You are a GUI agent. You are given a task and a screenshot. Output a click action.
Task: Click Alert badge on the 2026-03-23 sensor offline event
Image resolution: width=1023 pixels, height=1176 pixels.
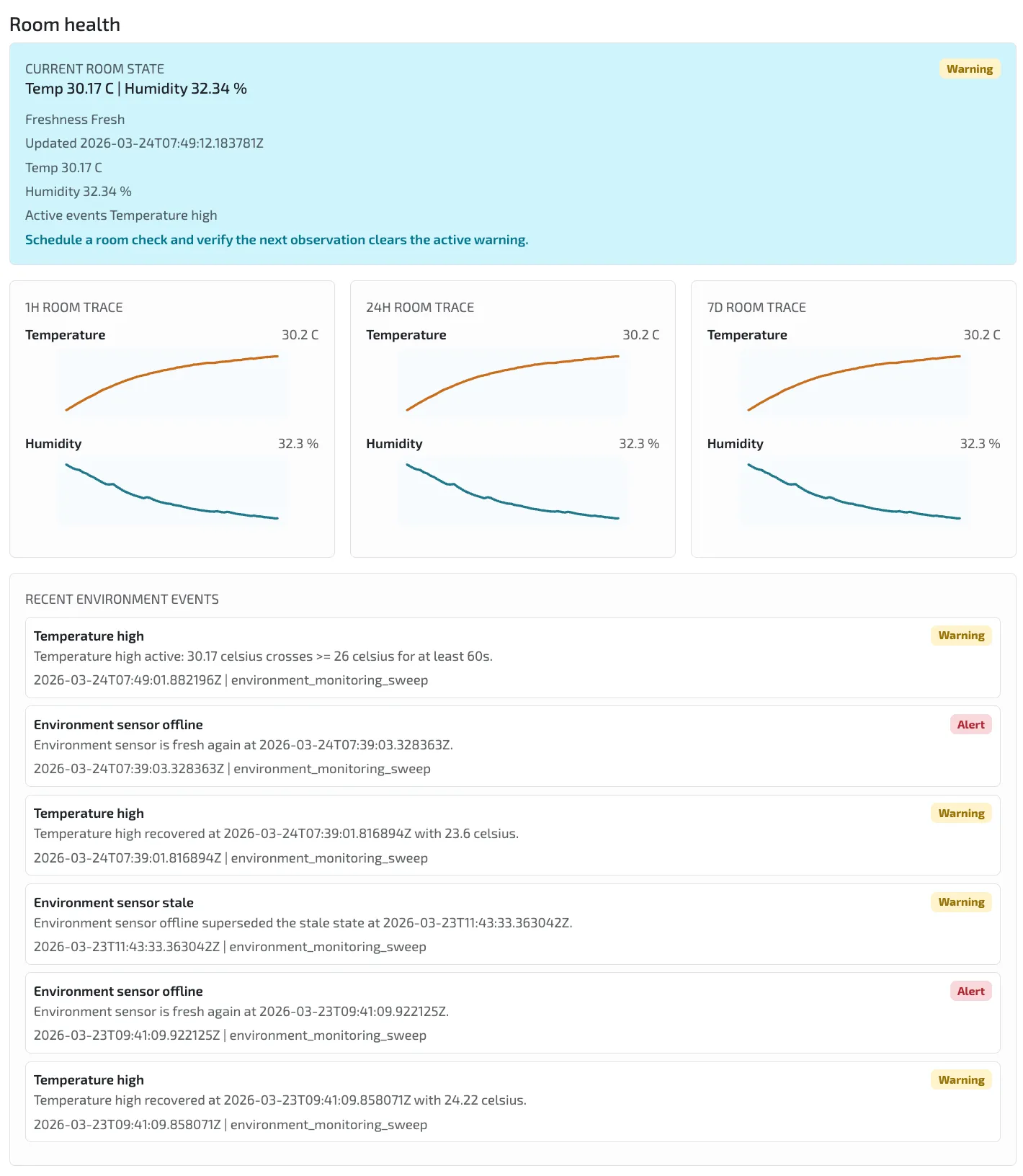970,992
